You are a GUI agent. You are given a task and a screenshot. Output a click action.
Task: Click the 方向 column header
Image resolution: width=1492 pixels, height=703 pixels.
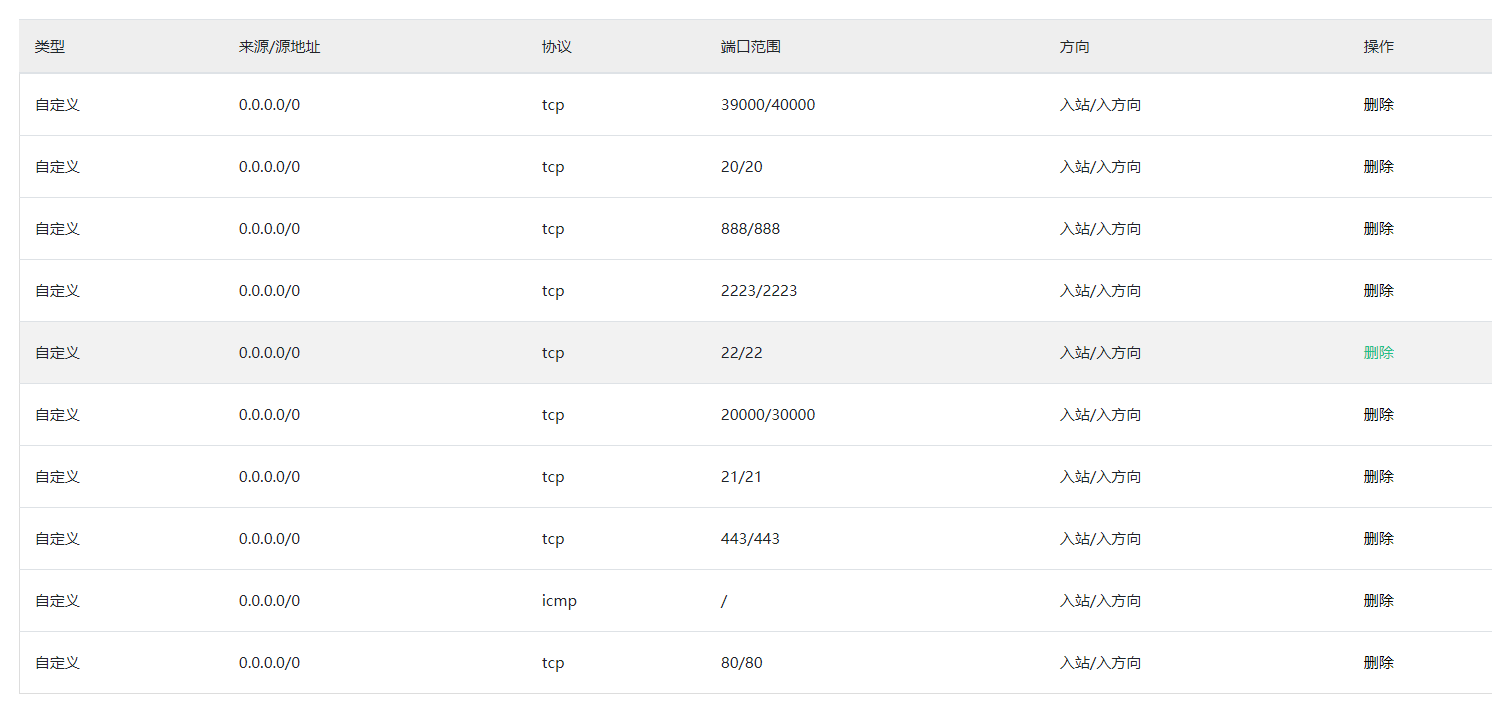point(1074,47)
